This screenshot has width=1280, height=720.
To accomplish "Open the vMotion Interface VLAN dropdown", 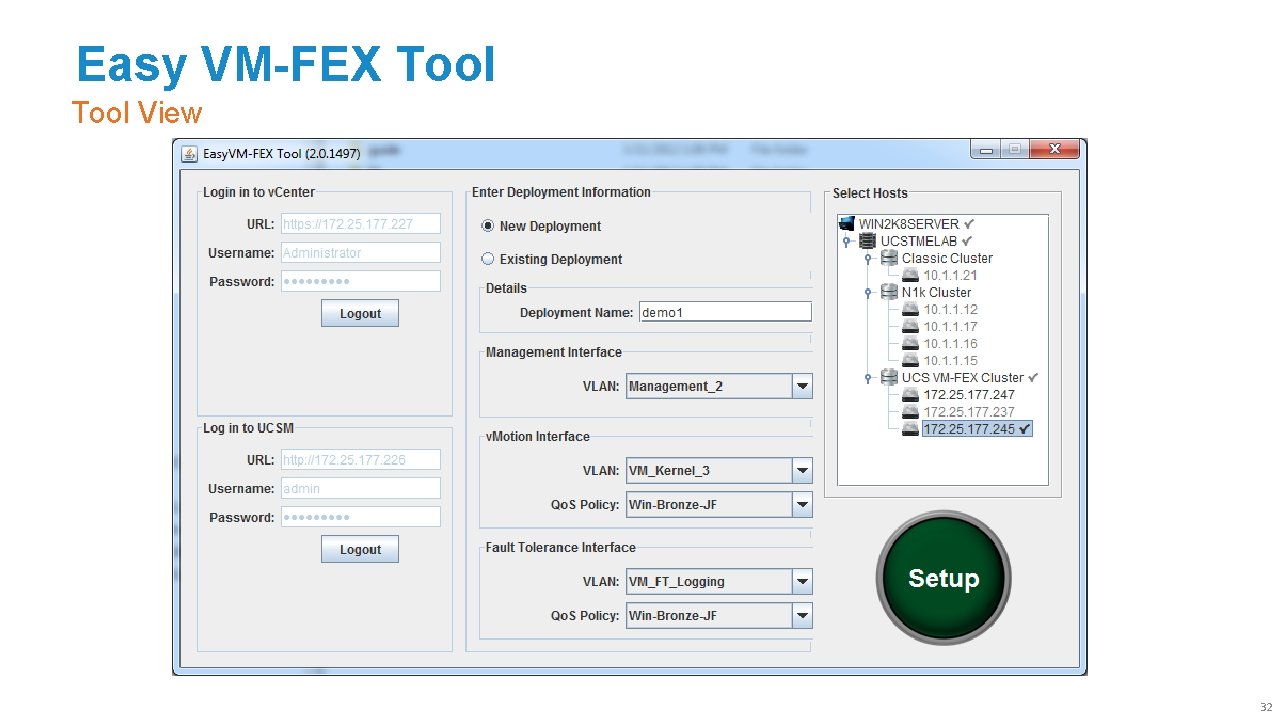I will coord(802,470).
